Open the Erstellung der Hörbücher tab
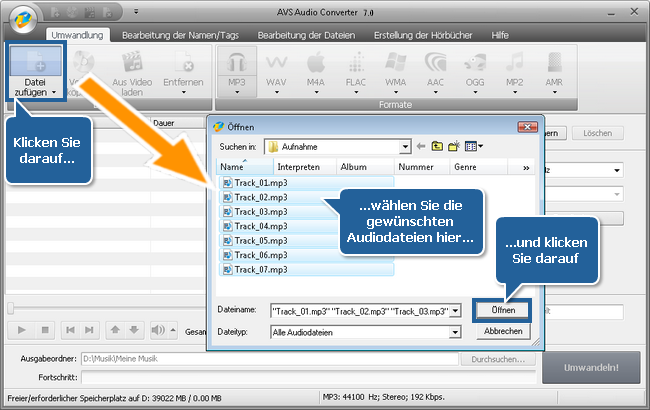650x410 pixels. pos(423,35)
